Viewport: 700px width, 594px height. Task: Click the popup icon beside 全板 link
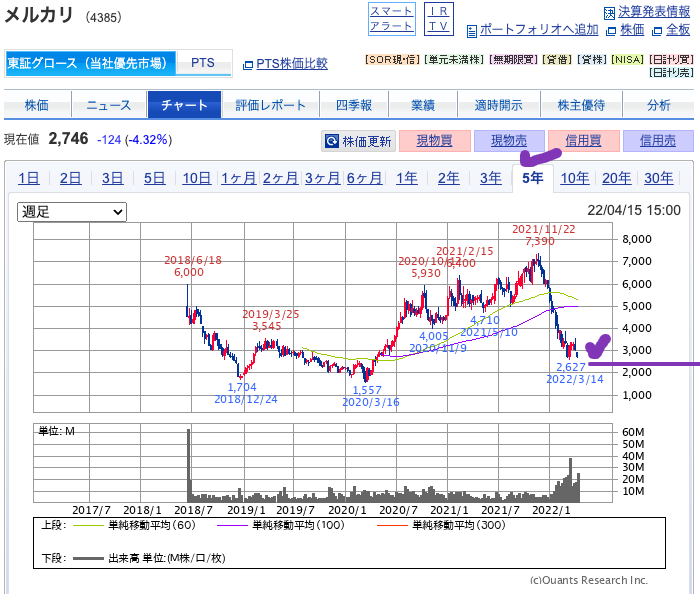point(657,31)
